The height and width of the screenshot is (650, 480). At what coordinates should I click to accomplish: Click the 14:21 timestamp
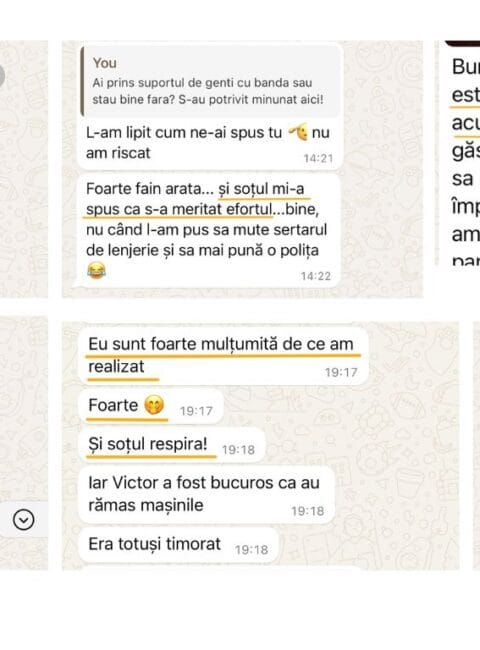point(318,158)
